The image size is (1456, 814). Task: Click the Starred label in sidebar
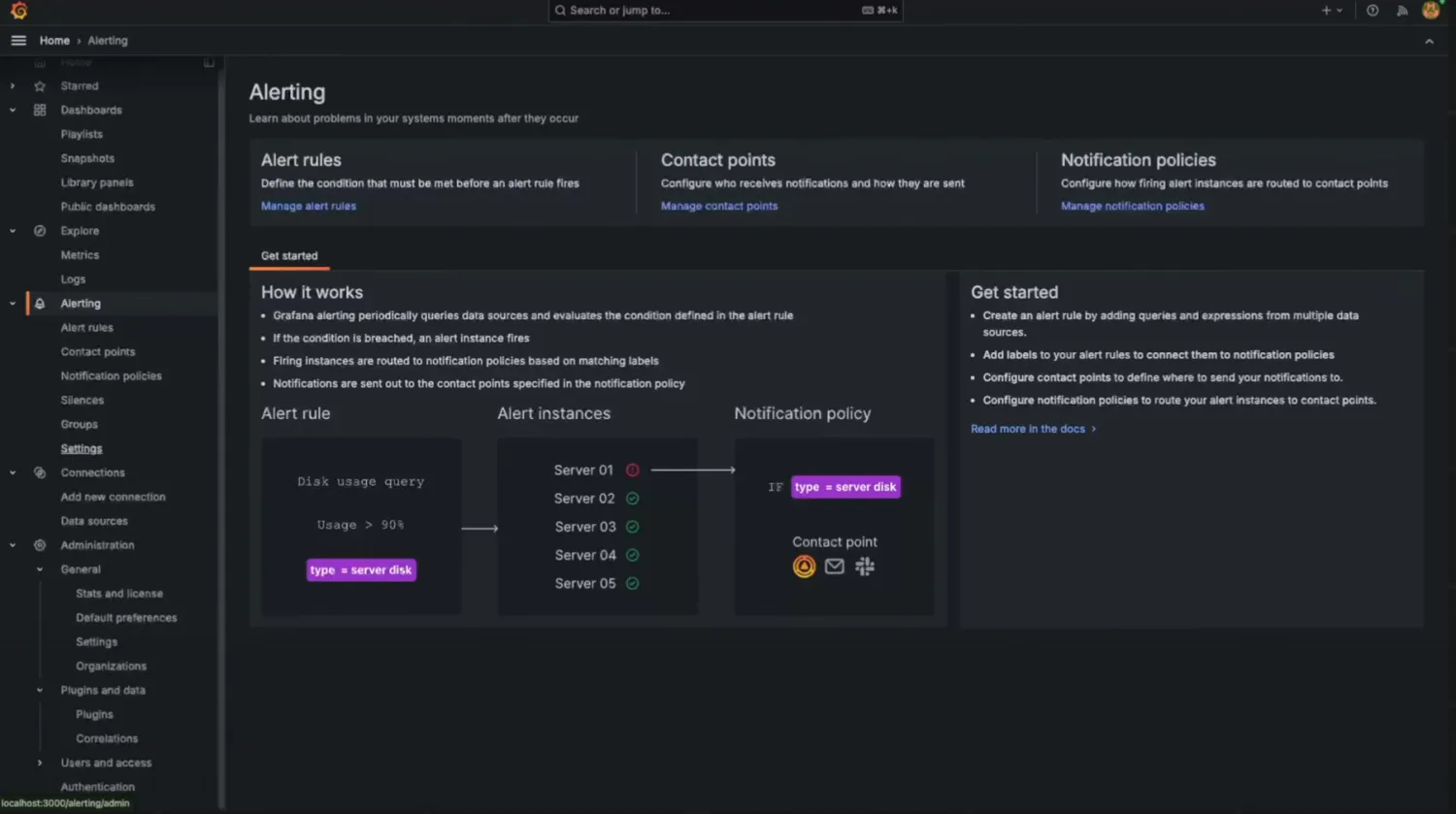tap(80, 86)
